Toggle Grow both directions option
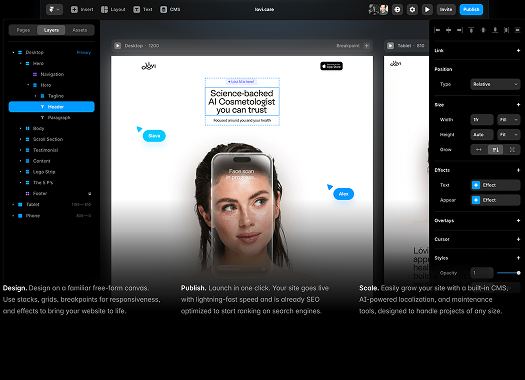The width and height of the screenshot is (525, 380). click(512, 150)
